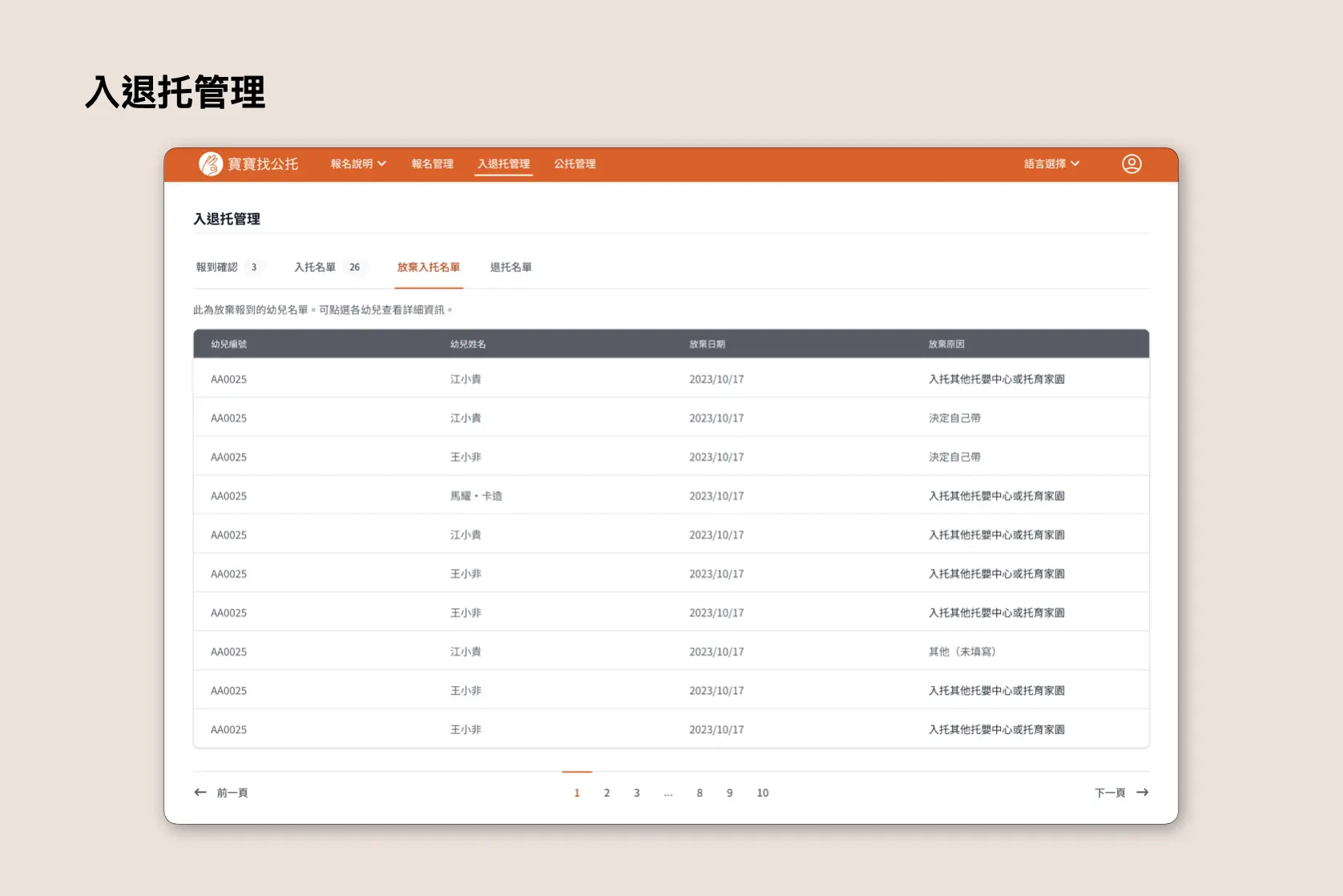Open the 語言選擇 language selector
The width and height of the screenshot is (1343, 896).
[1051, 163]
